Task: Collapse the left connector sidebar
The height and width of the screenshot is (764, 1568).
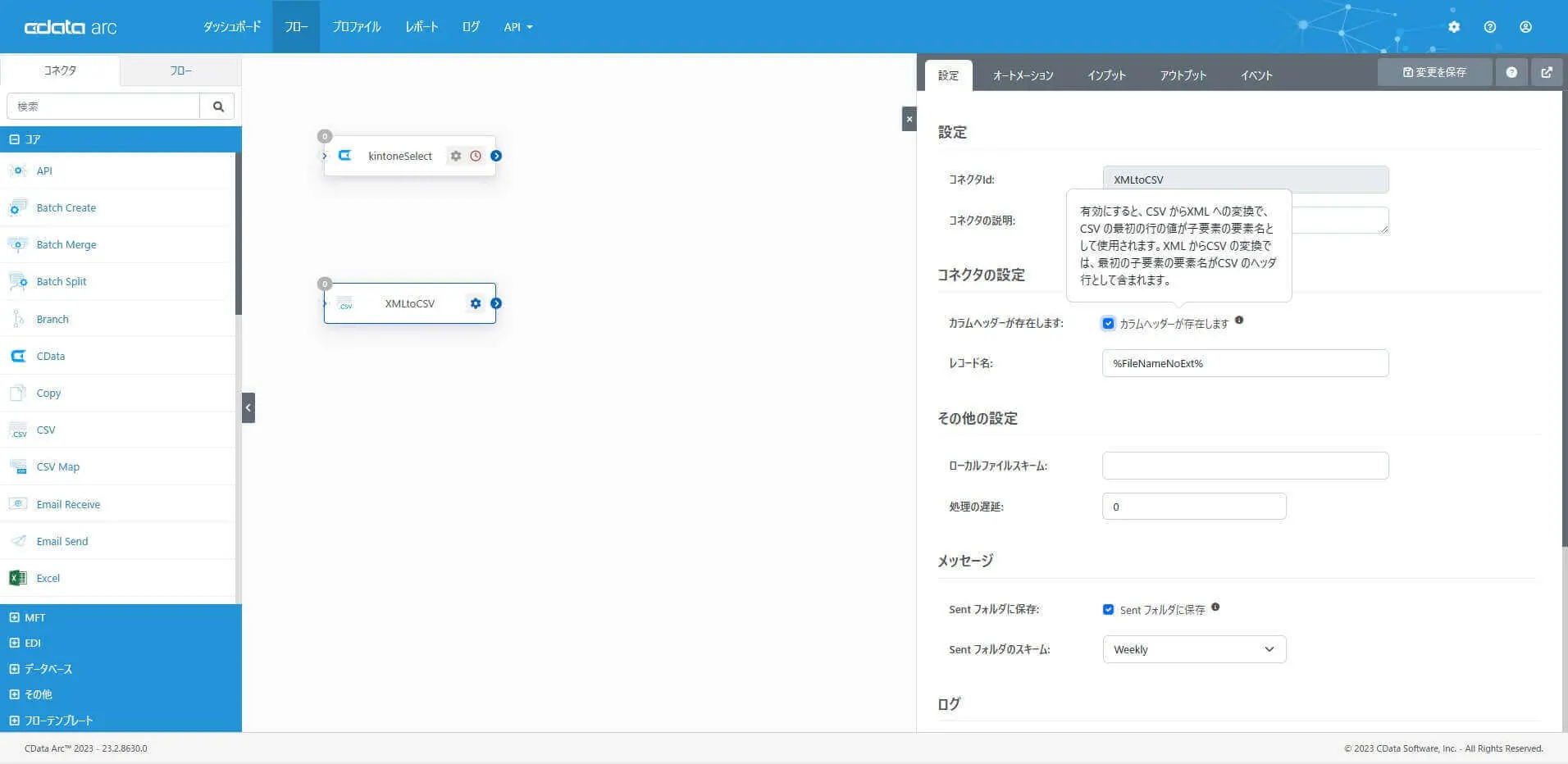Action: pyautogui.click(x=248, y=407)
